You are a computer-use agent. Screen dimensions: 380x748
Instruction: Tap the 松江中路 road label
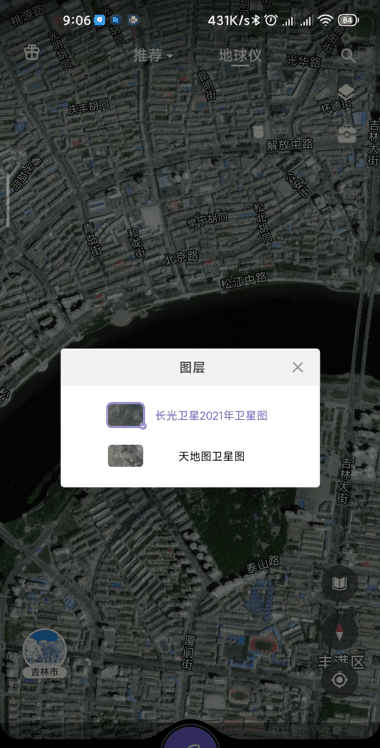coord(244,280)
